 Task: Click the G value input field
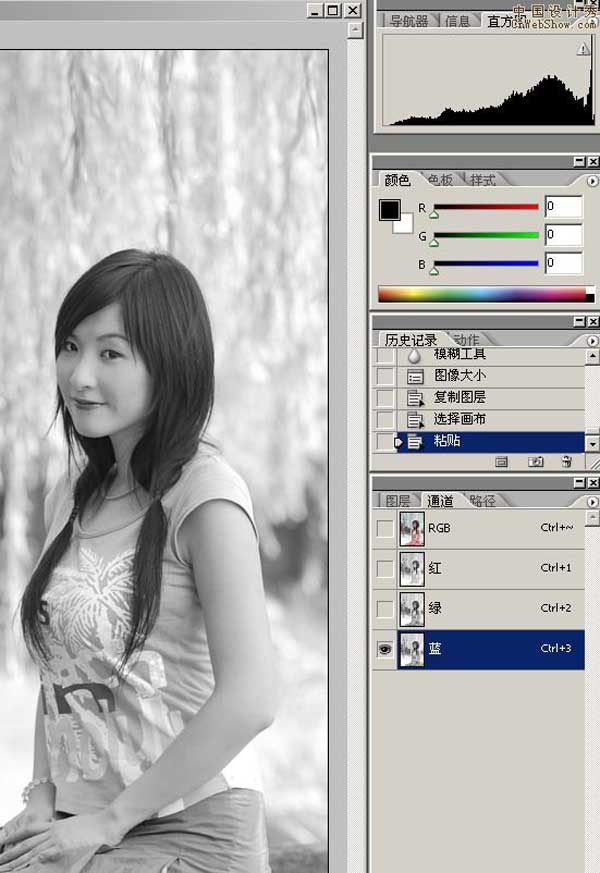(x=563, y=235)
